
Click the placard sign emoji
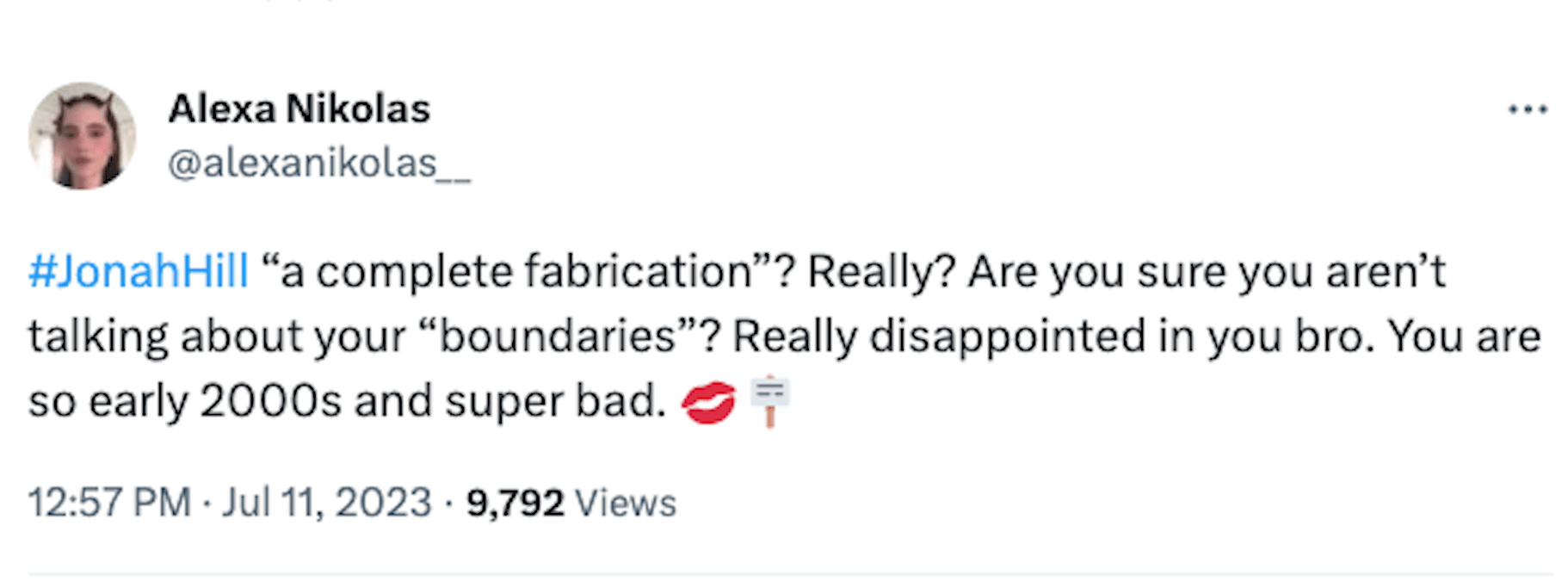[x=769, y=400]
